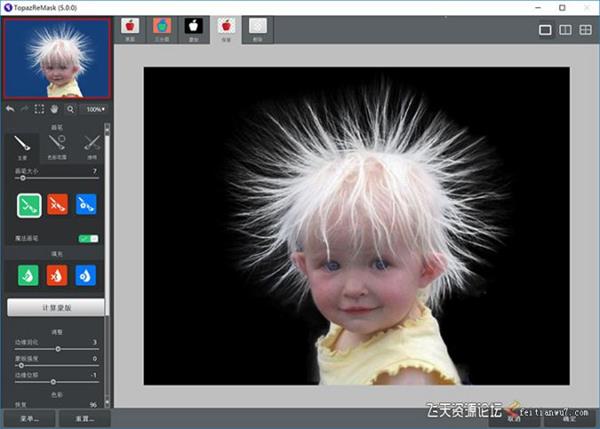Screen dimensions: 600x429
Task: Switch to the black mask view tab
Action: click(194, 27)
